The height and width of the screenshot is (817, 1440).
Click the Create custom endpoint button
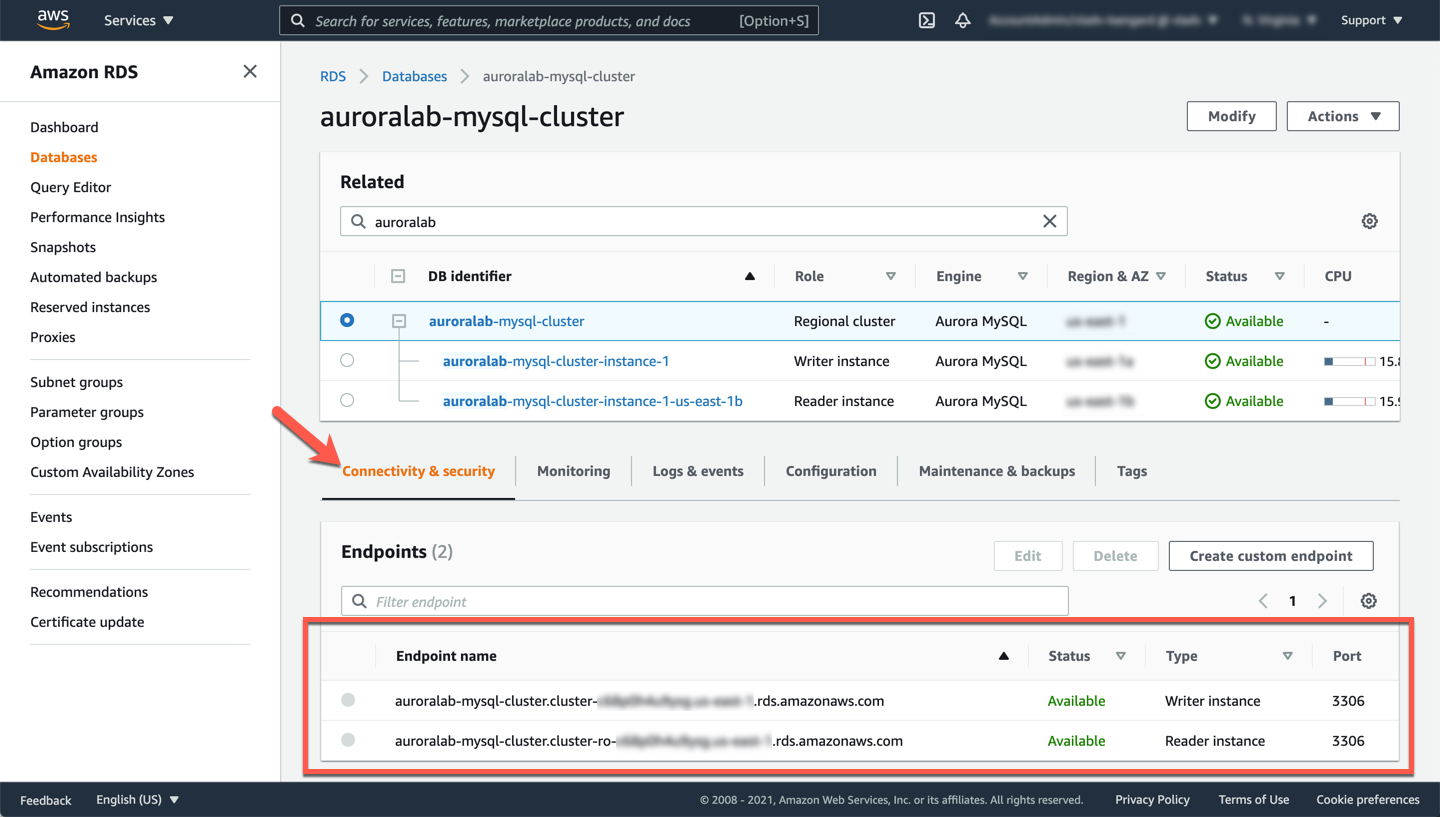pos(1270,556)
